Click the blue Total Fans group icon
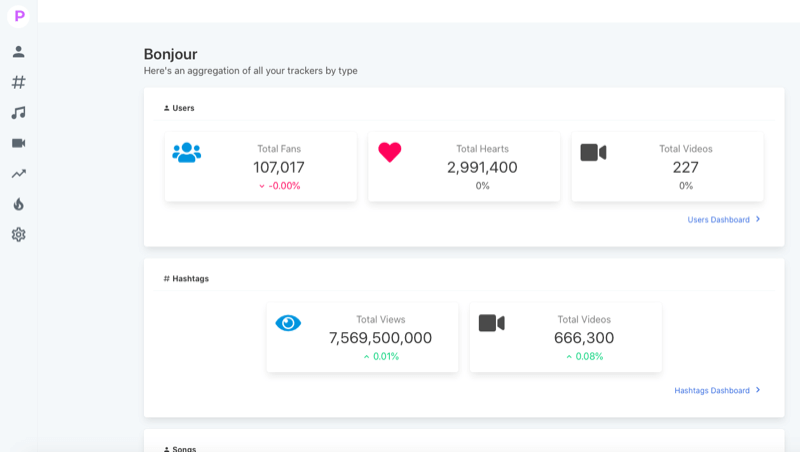This screenshot has height=452, width=800. click(x=187, y=152)
